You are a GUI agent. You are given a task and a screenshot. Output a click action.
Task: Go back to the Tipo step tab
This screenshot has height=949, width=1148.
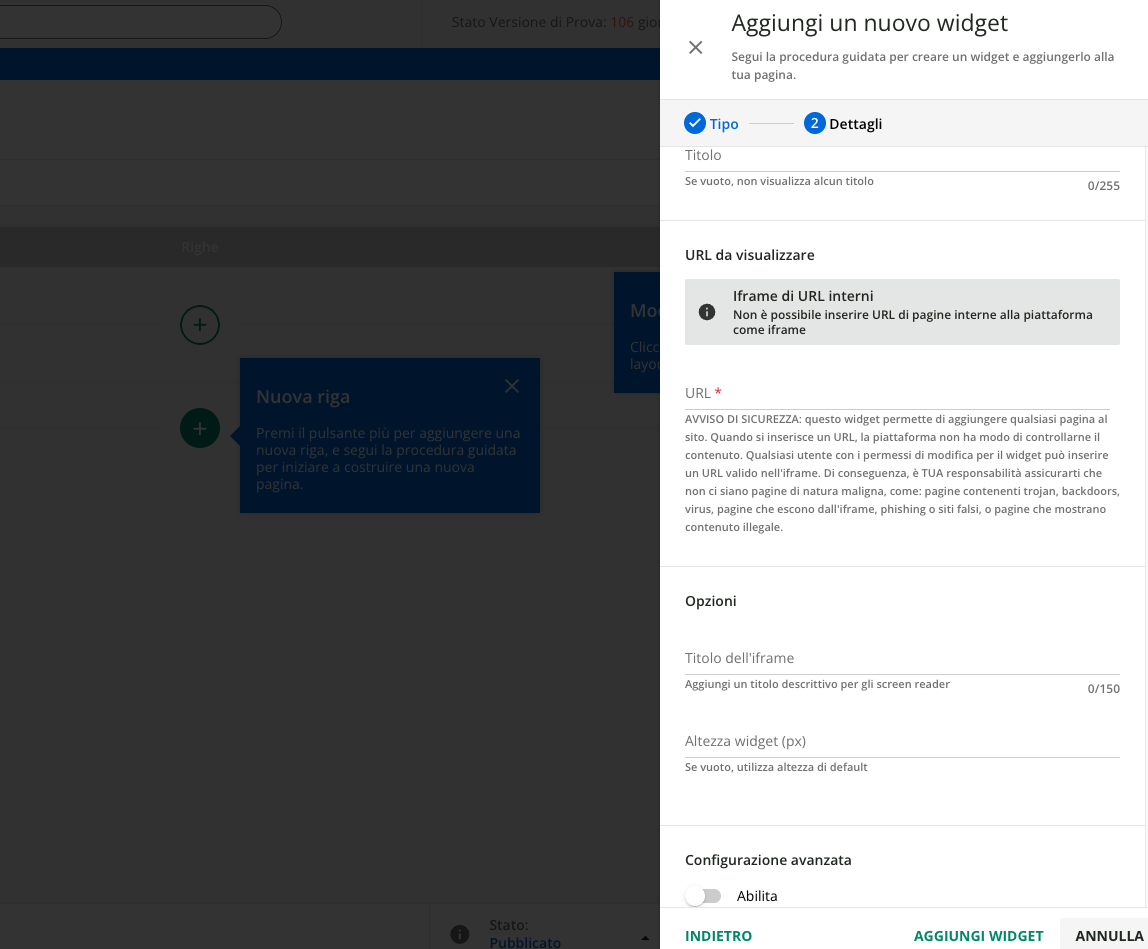tap(724, 124)
